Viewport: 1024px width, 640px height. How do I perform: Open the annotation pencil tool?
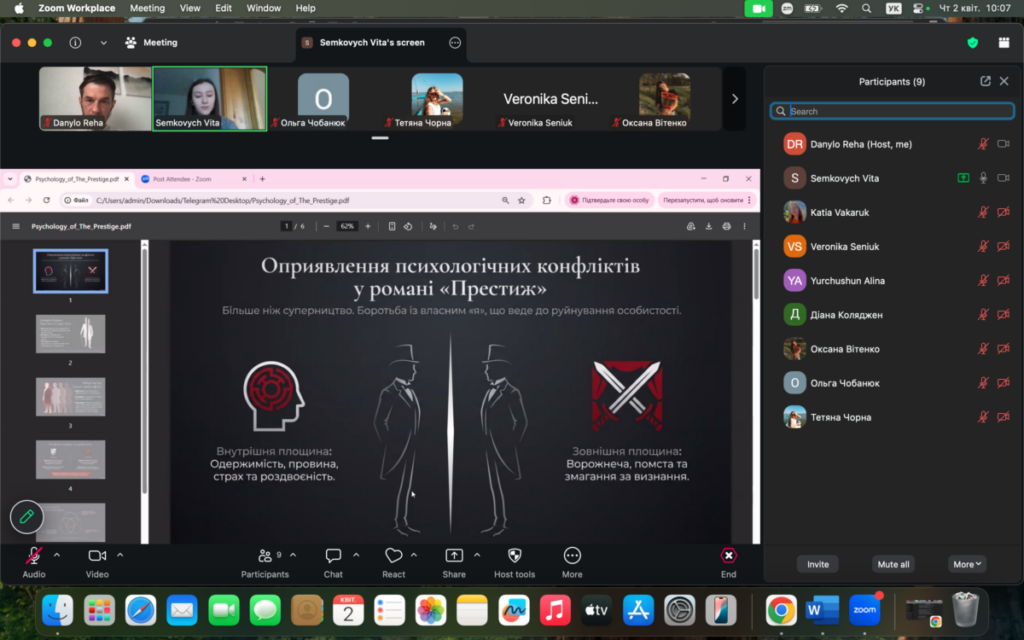[27, 517]
